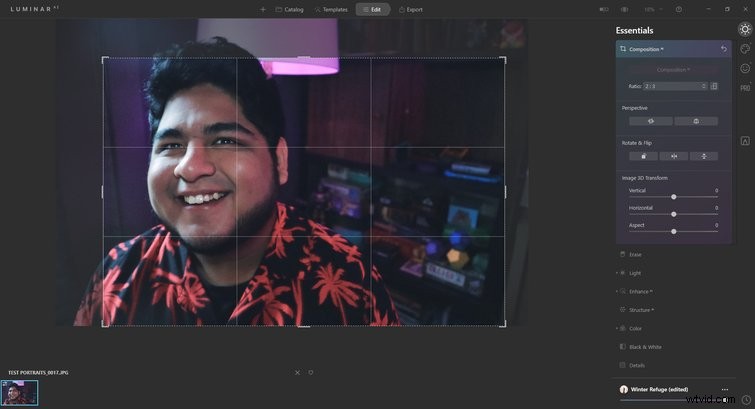This screenshot has width=755, height=409.
Task: Open the Creative palette tools icon
Action: tap(745, 49)
